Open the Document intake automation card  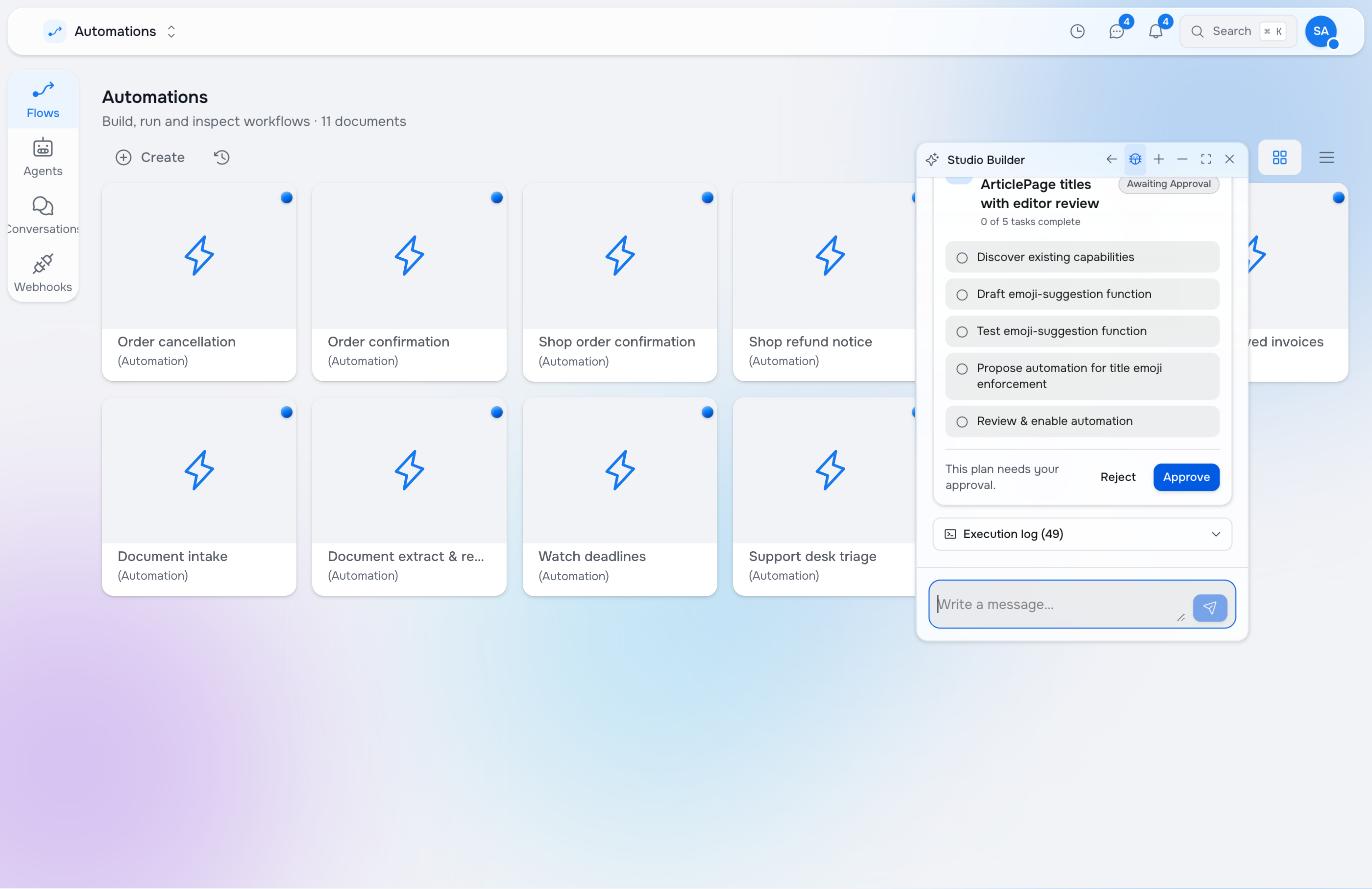[199, 496]
